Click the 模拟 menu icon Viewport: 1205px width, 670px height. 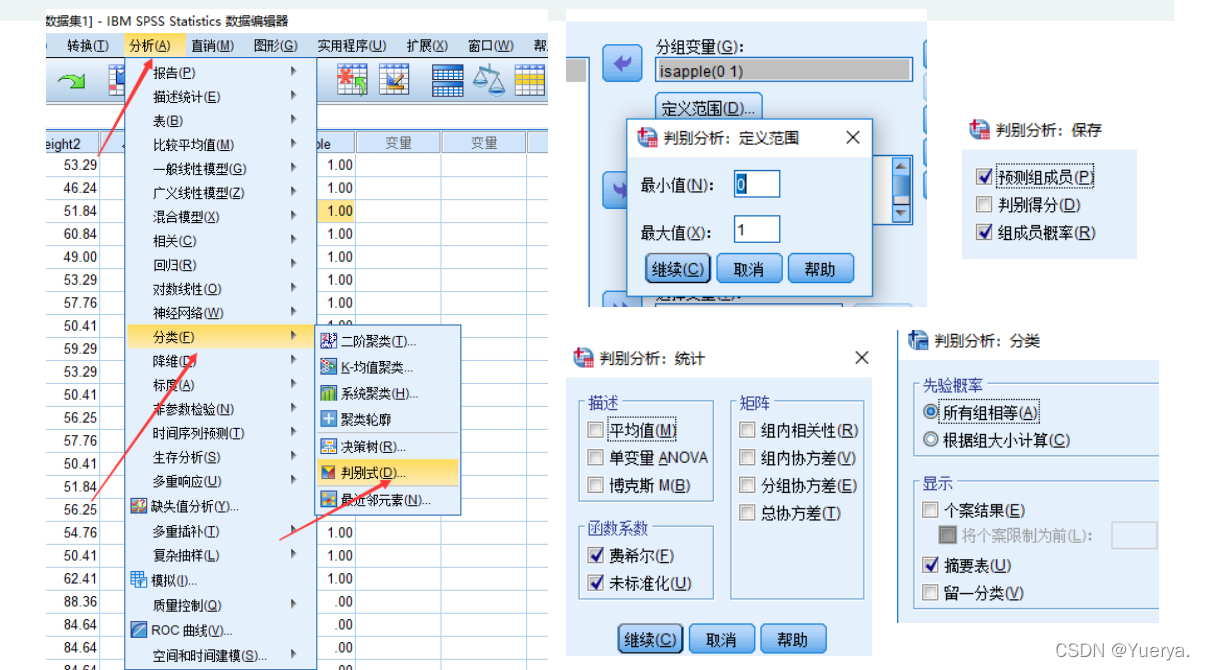140,580
